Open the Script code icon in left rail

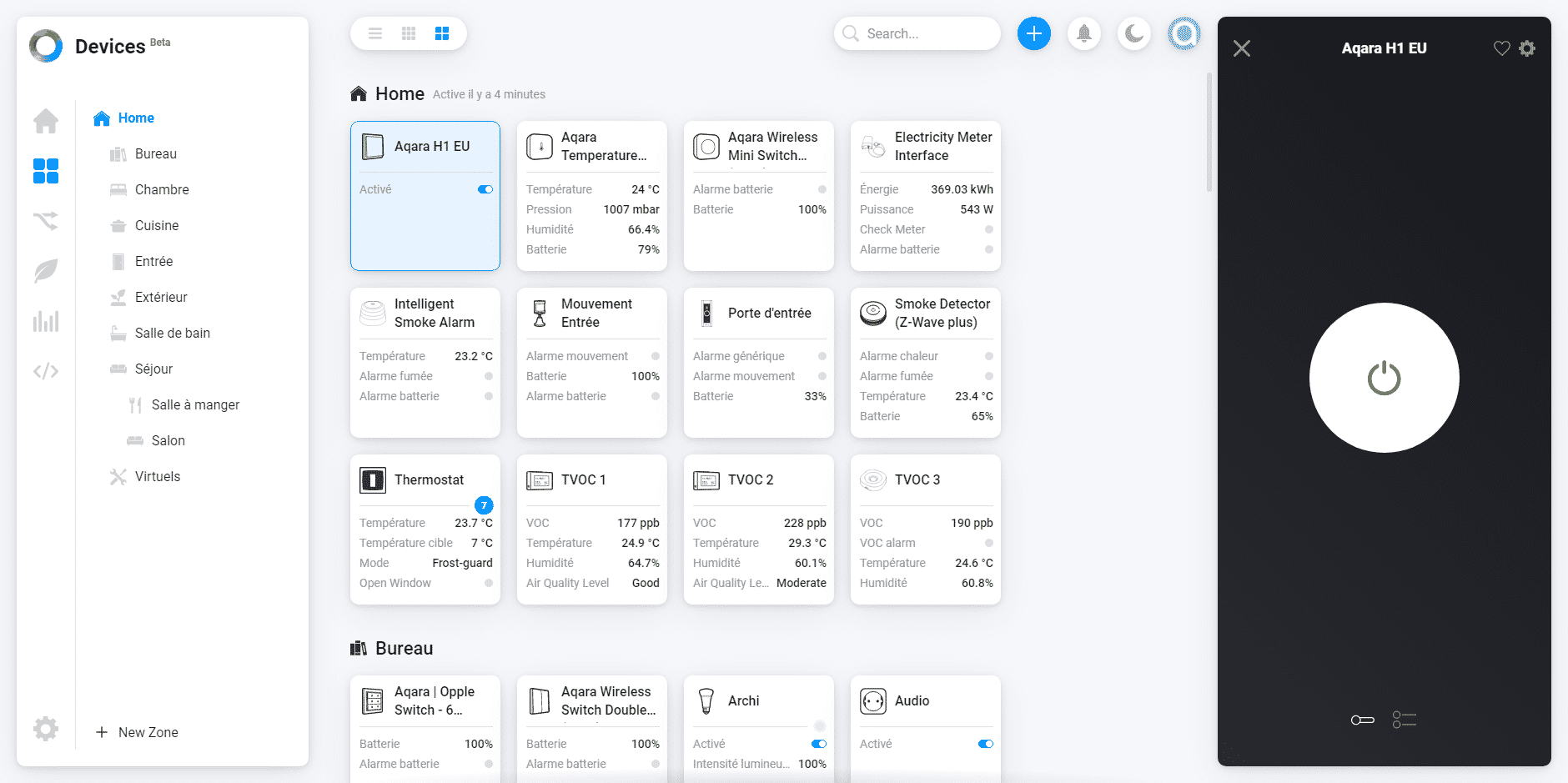coord(46,371)
